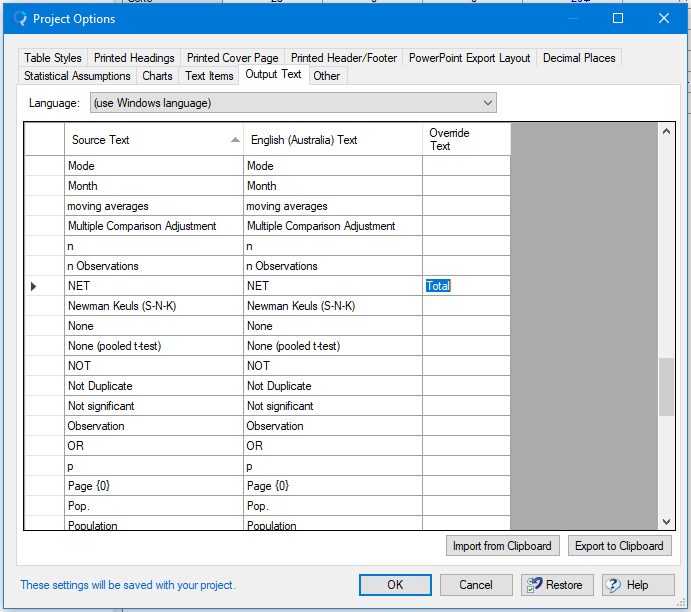Cancel the Project Options dialog

point(476,585)
